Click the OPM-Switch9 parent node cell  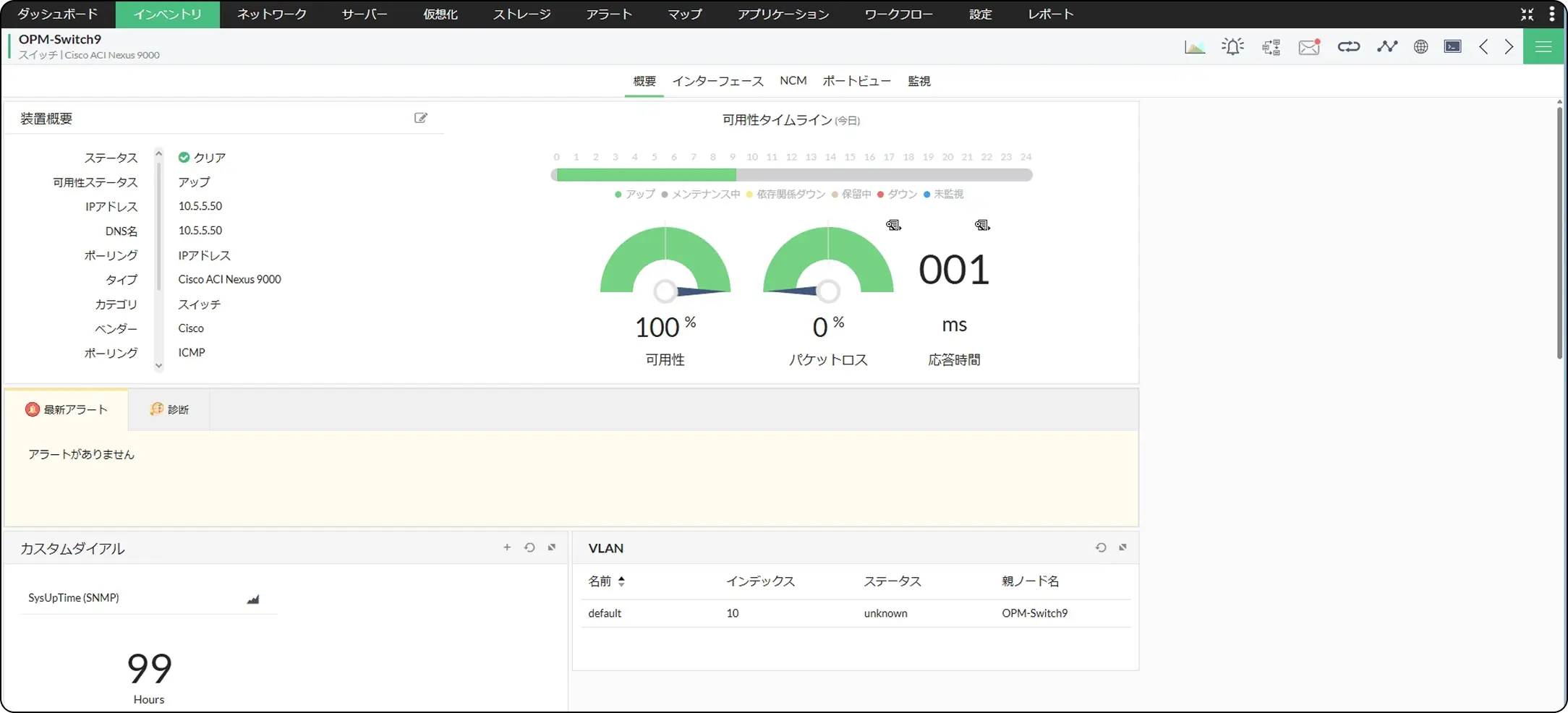tap(1034, 613)
